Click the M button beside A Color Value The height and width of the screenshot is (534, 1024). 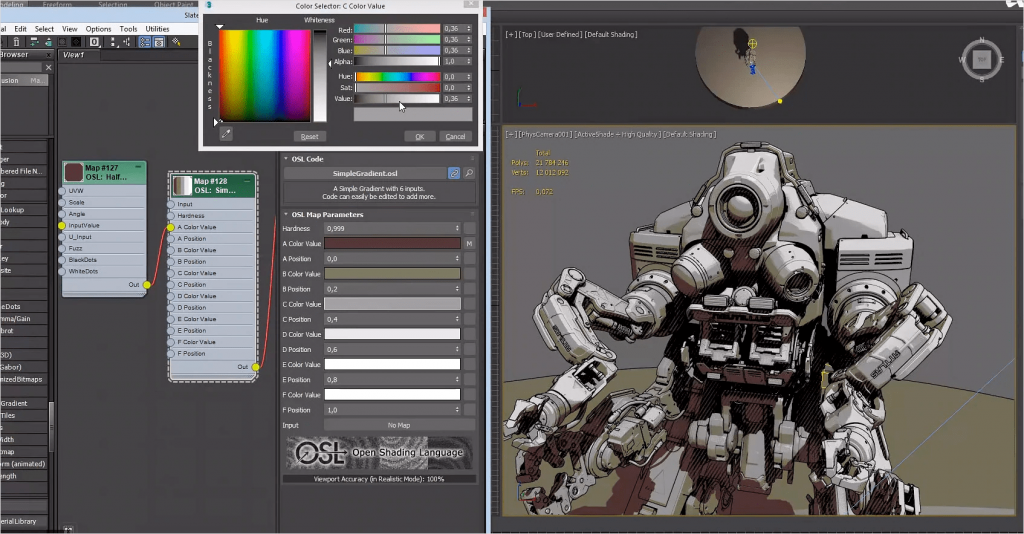(x=469, y=243)
